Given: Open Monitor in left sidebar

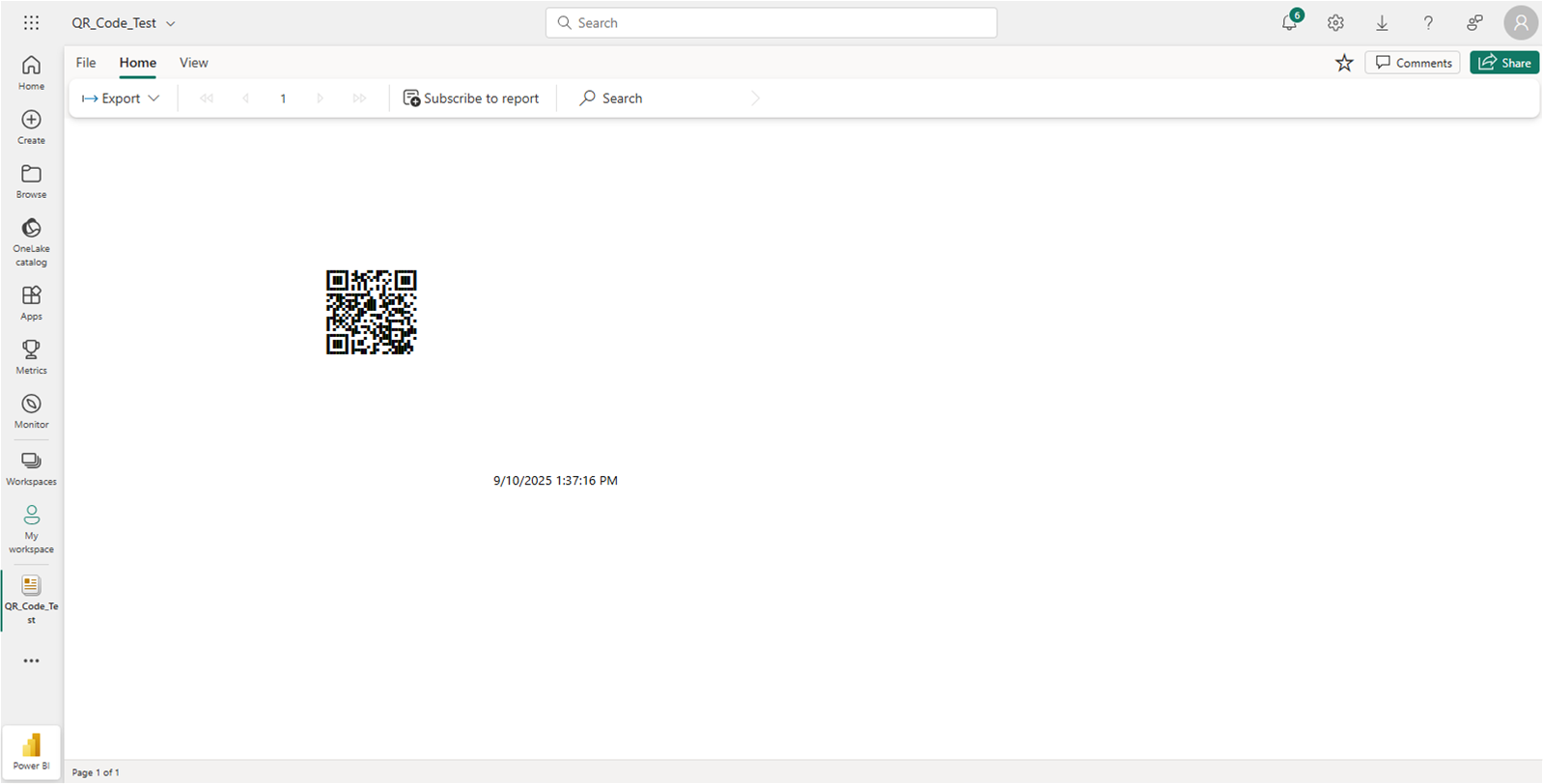Looking at the screenshot, I should 31,410.
